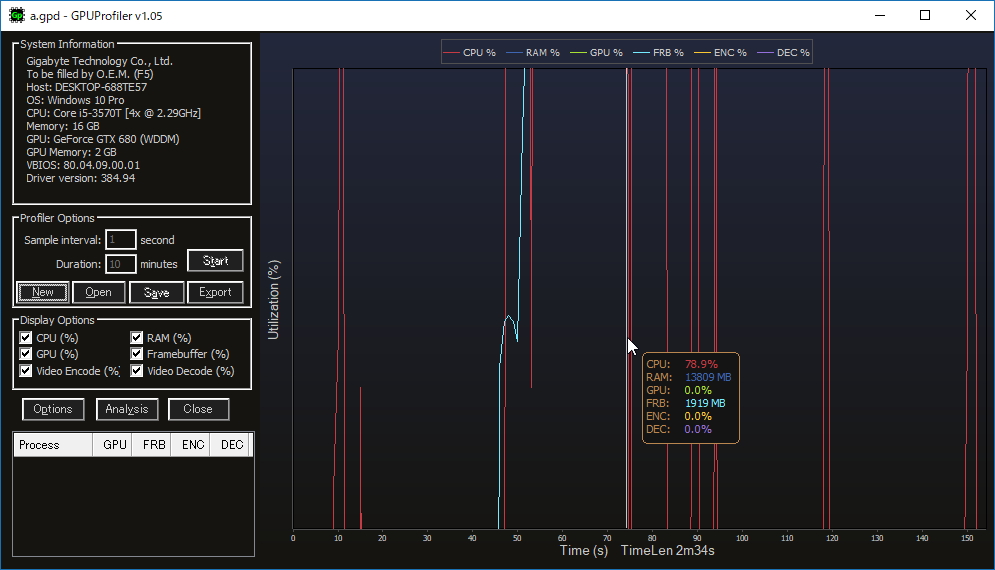Open the Options dialog button
Viewport: 995px width, 570px height.
click(x=53, y=409)
